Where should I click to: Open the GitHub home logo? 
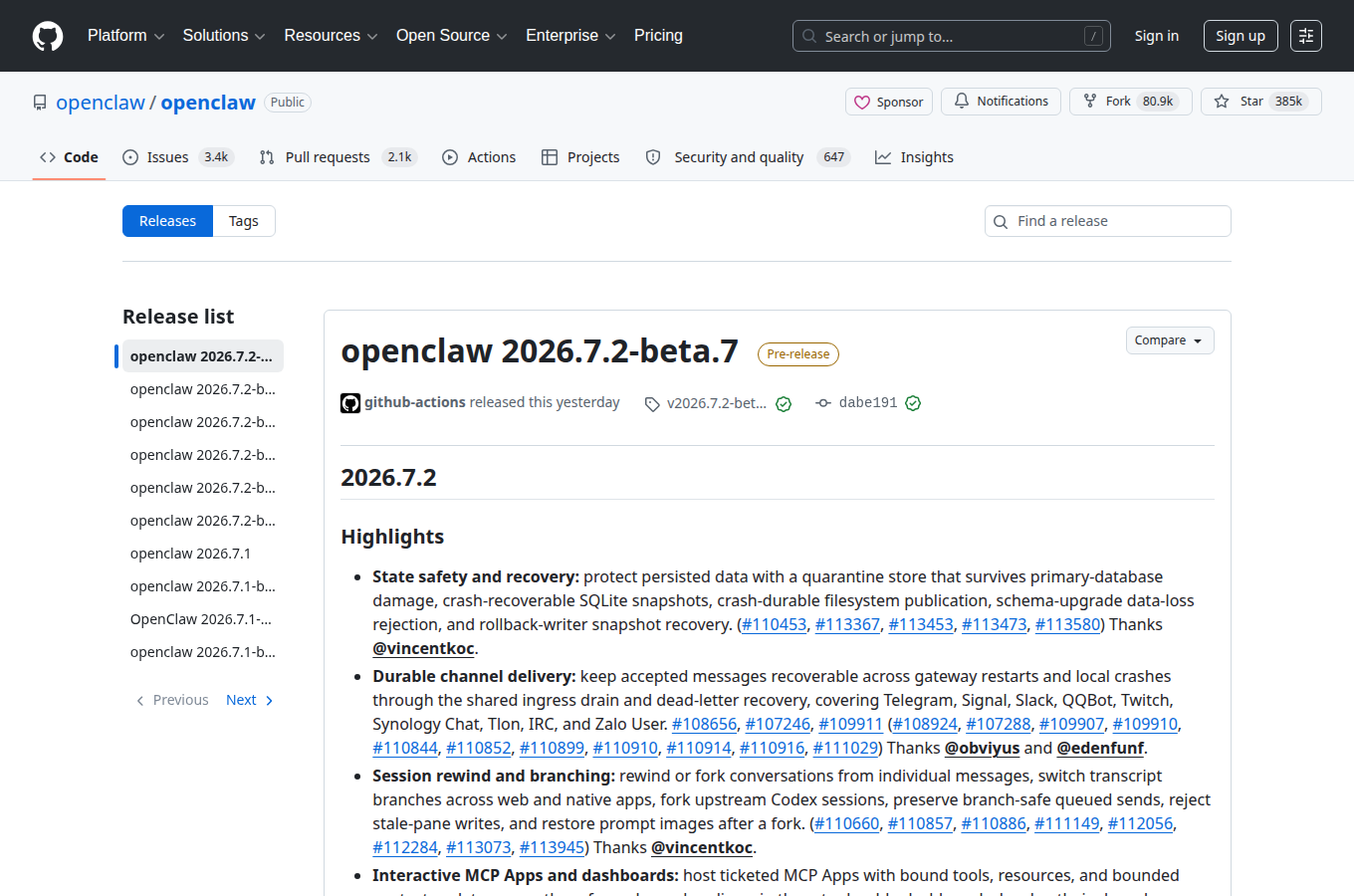[48, 36]
